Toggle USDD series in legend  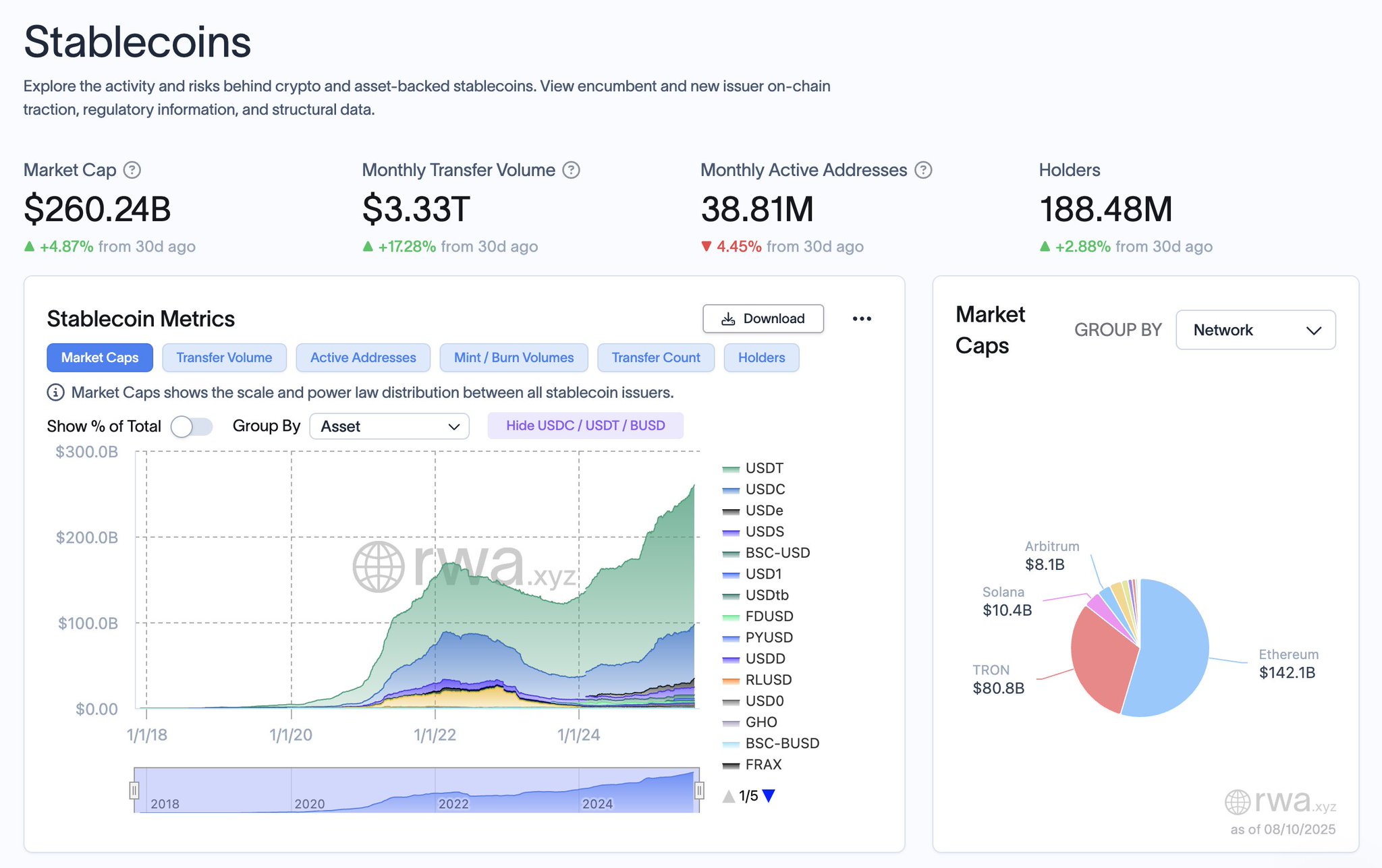(x=754, y=658)
